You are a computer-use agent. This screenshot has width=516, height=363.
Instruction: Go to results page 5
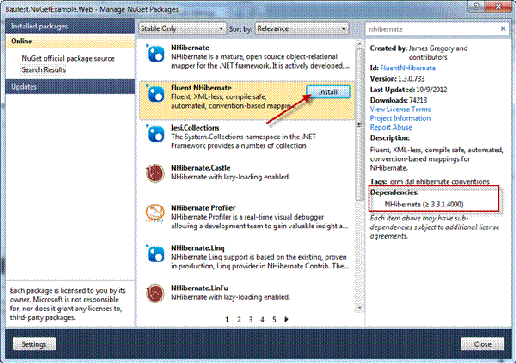click(274, 319)
